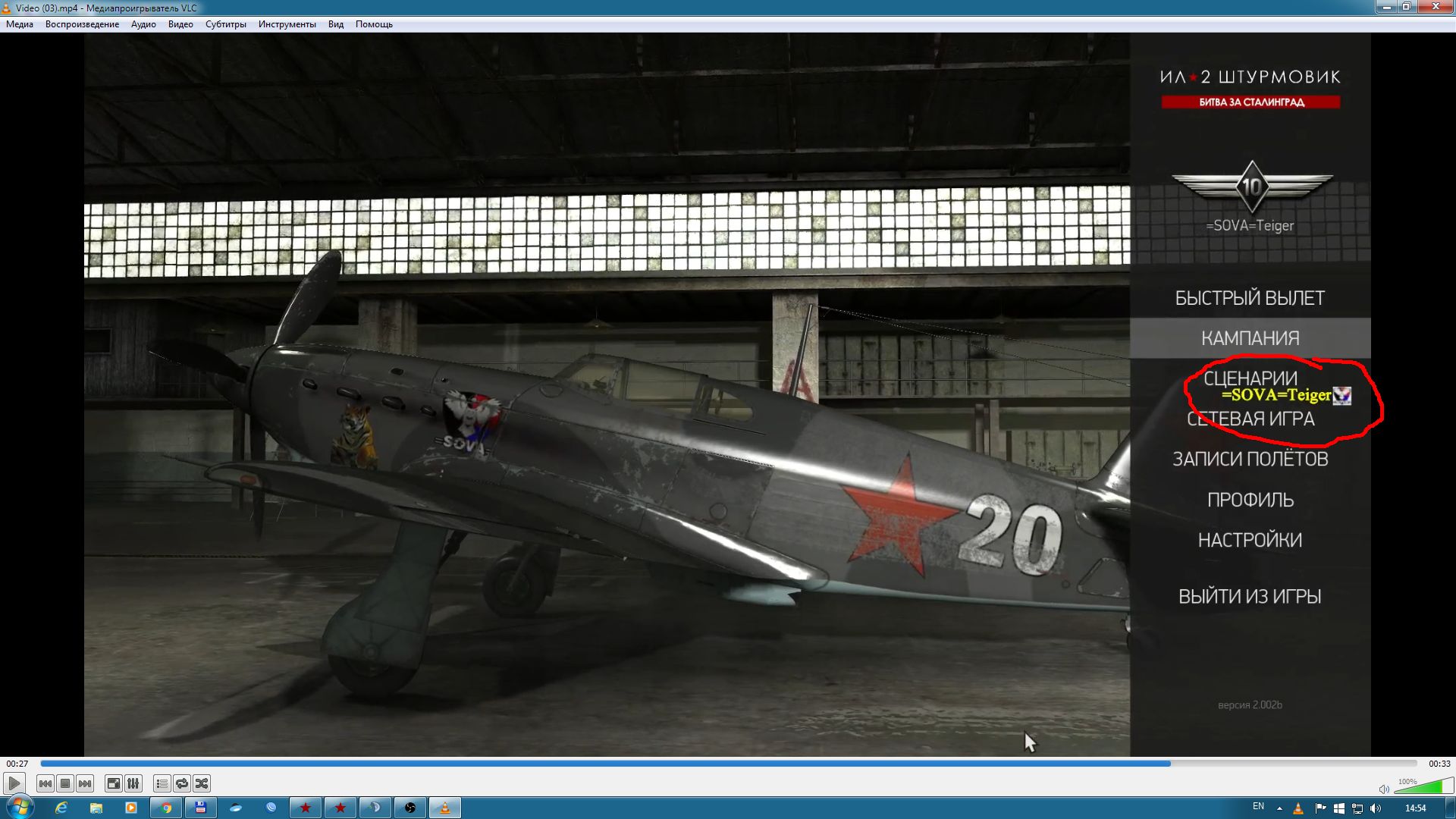Toggle total/remaining time 00:33 label
1456x819 pixels.
pos(1439,764)
